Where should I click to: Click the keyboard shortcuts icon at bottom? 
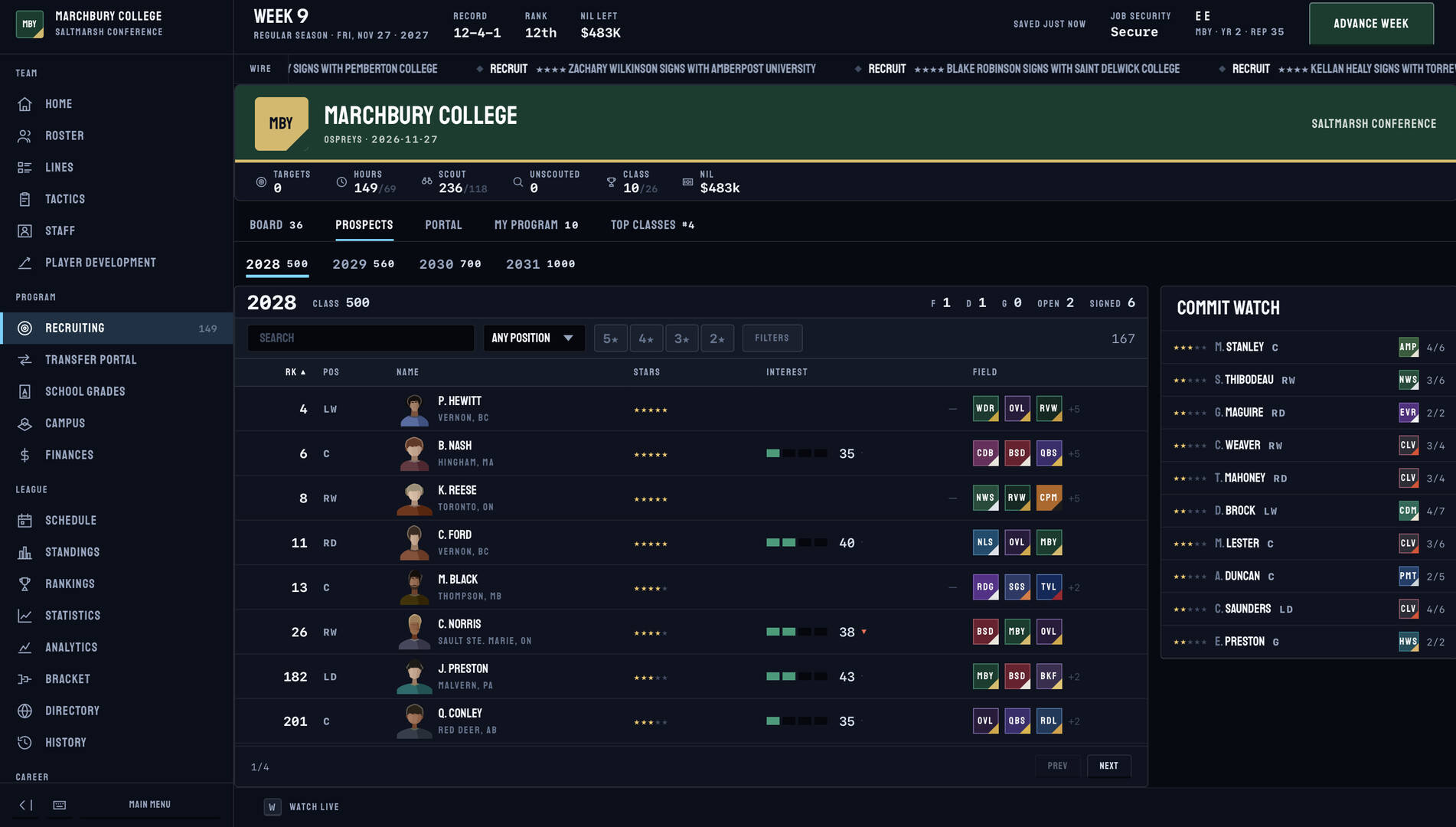point(59,805)
